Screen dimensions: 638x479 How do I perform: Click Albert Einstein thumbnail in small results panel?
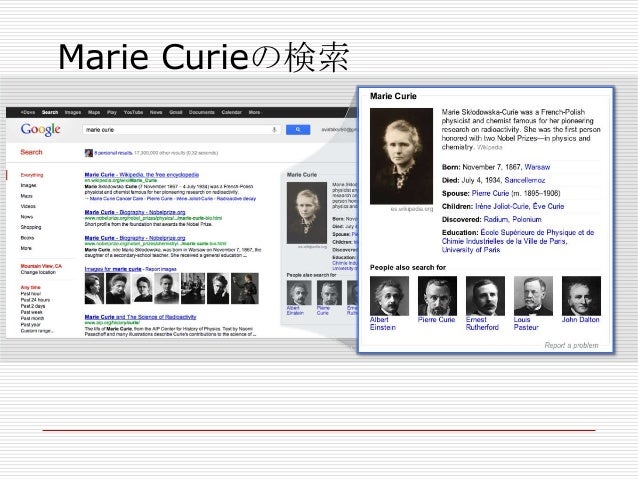pyautogui.click(x=299, y=293)
